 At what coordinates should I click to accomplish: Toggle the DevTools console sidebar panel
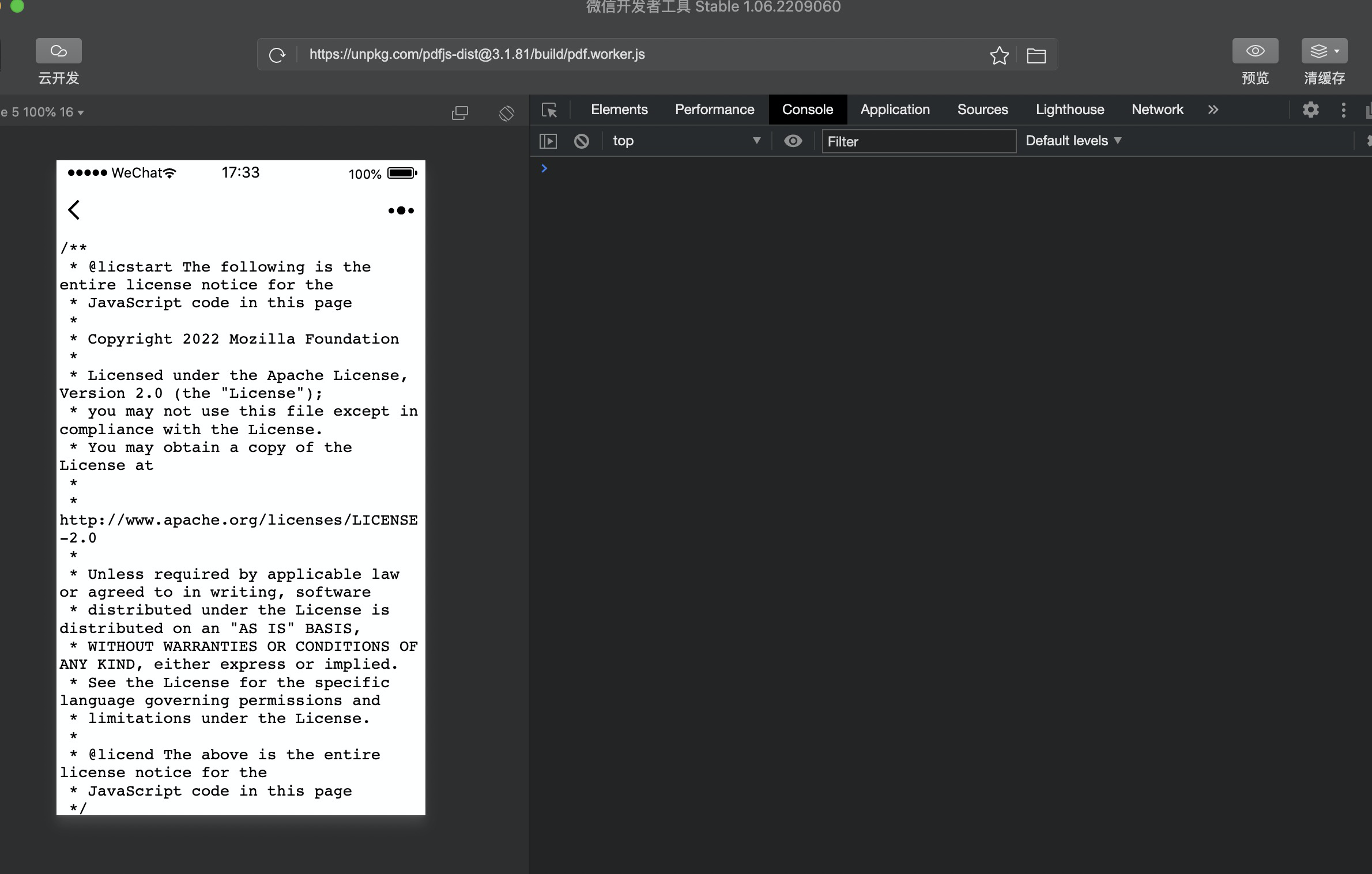[x=548, y=141]
